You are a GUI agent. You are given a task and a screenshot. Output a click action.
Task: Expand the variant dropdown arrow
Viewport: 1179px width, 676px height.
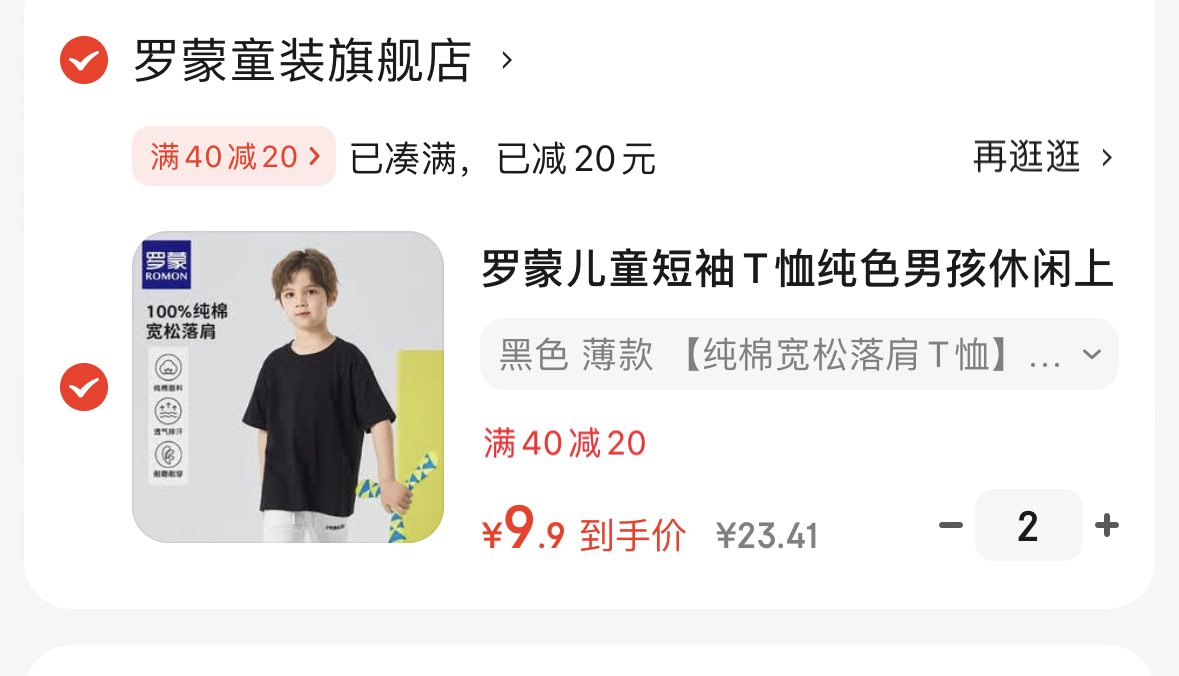[1092, 354]
